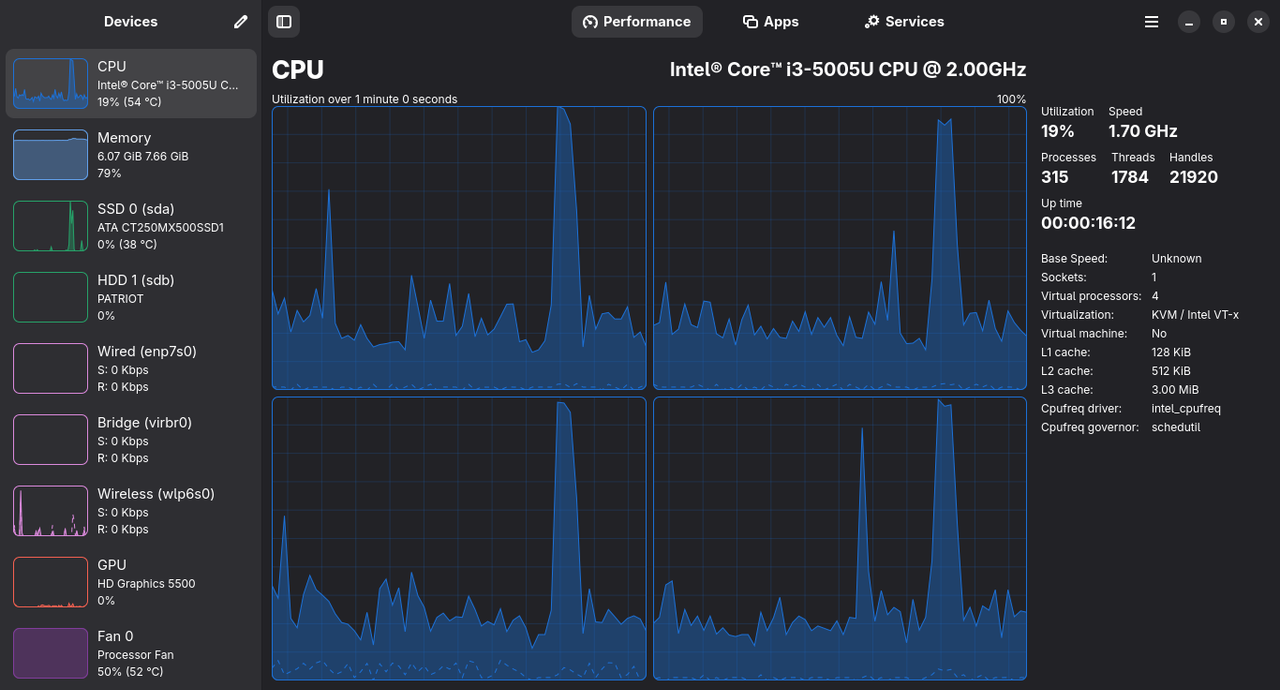Click the GPU mini graph thumbnail
The height and width of the screenshot is (690, 1280).
click(50, 582)
